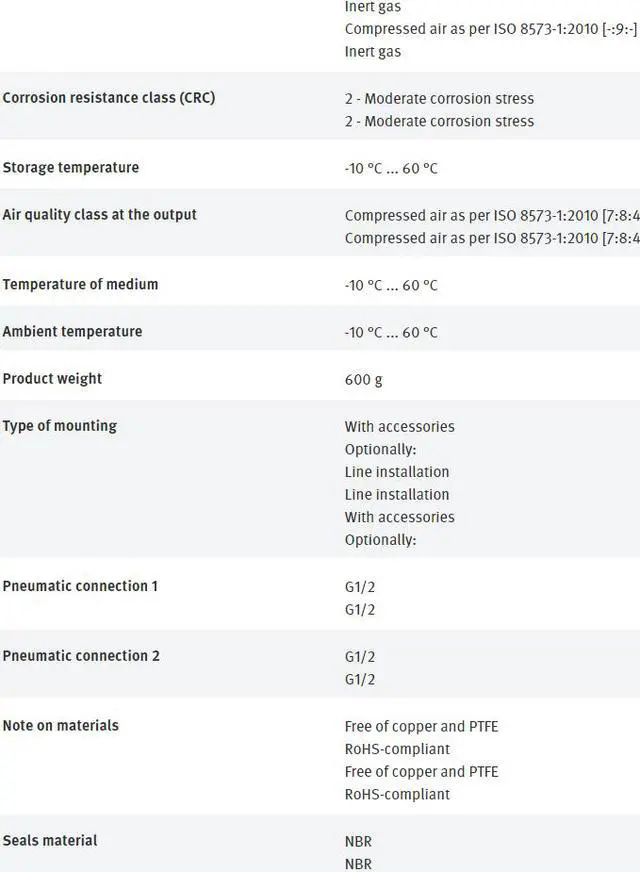Select the Note on materials label
The image size is (640, 872).
[60, 726]
